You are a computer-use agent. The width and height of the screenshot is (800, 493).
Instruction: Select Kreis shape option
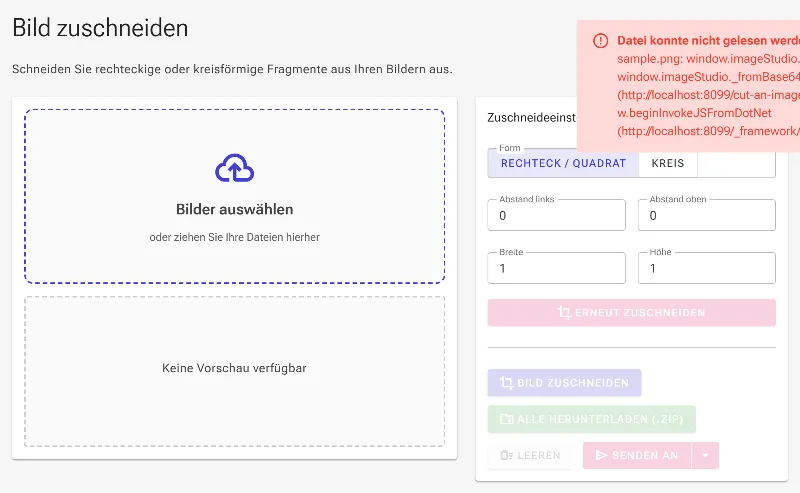click(667, 163)
